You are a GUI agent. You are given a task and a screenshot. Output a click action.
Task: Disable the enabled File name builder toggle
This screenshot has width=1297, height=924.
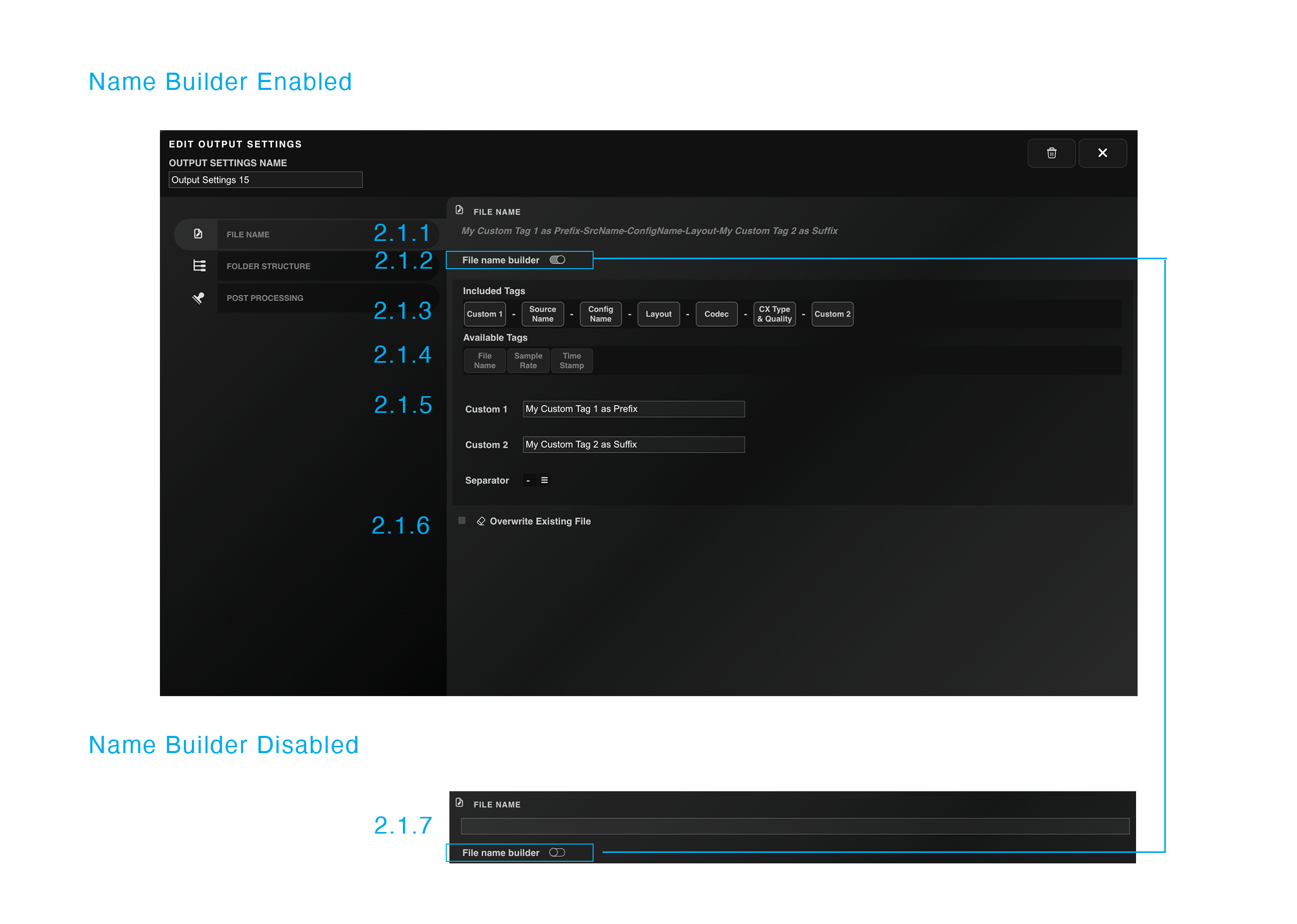pyautogui.click(x=557, y=260)
